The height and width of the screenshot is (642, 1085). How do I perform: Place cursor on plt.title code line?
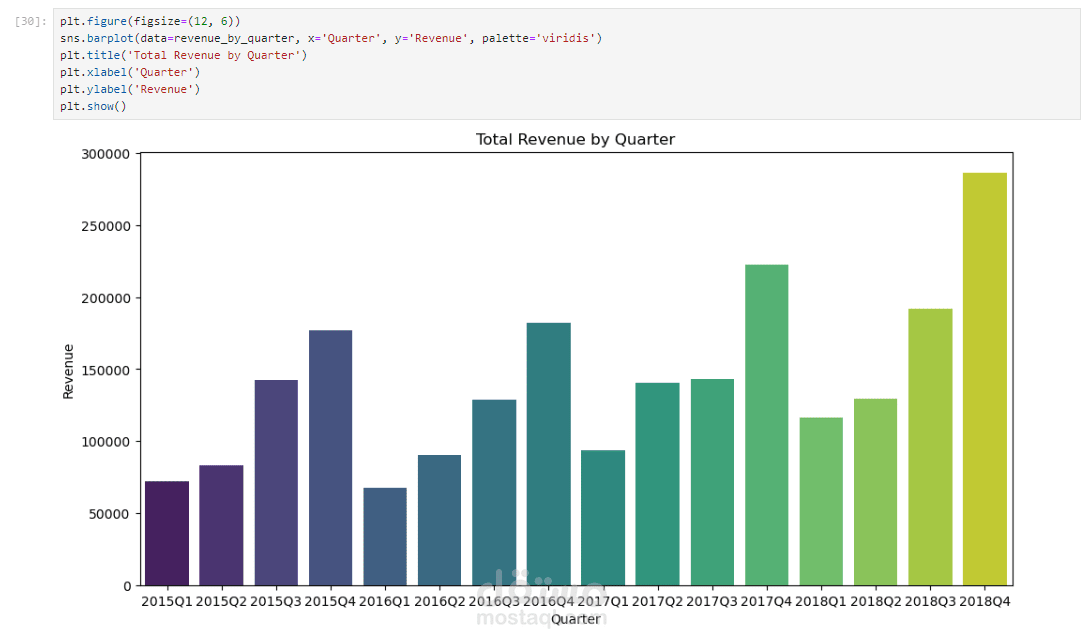click(183, 55)
